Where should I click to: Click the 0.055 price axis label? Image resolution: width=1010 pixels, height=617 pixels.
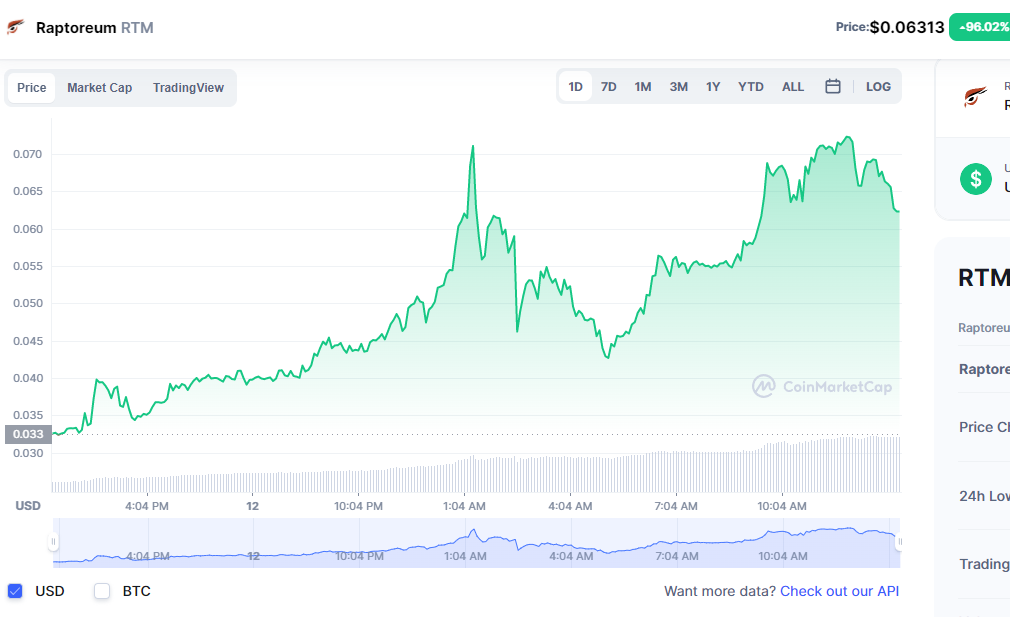[x=28, y=266]
